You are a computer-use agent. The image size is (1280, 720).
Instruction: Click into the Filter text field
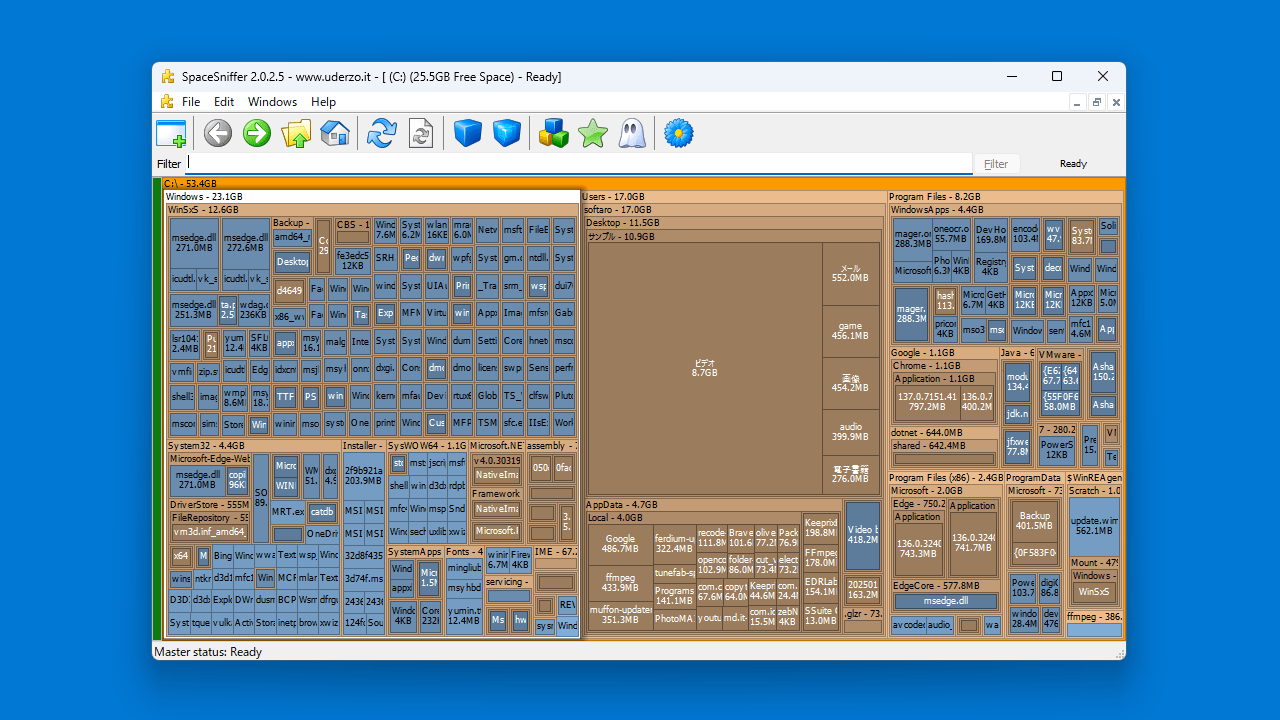[578, 163]
